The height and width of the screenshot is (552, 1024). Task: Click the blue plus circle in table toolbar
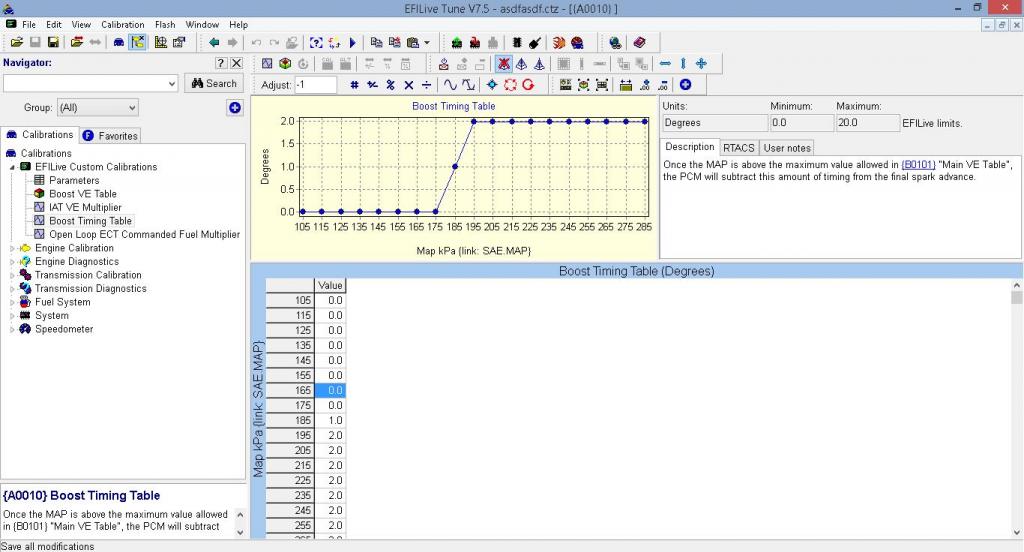pyautogui.click(x=685, y=85)
